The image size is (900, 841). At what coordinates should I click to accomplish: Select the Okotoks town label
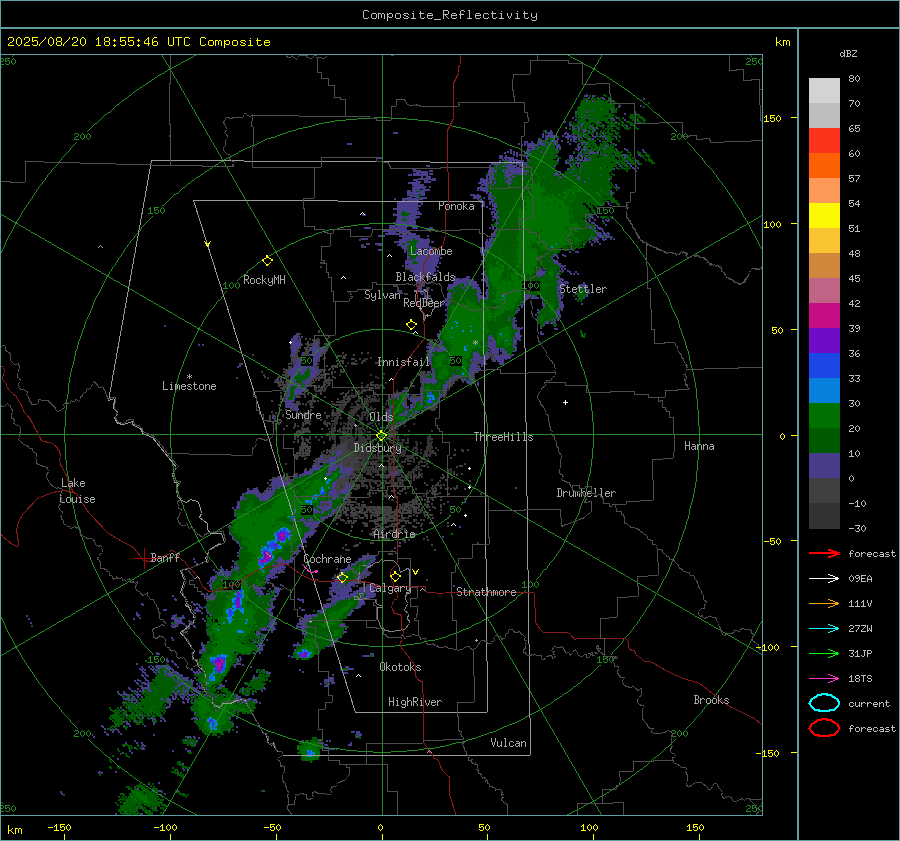[400, 666]
